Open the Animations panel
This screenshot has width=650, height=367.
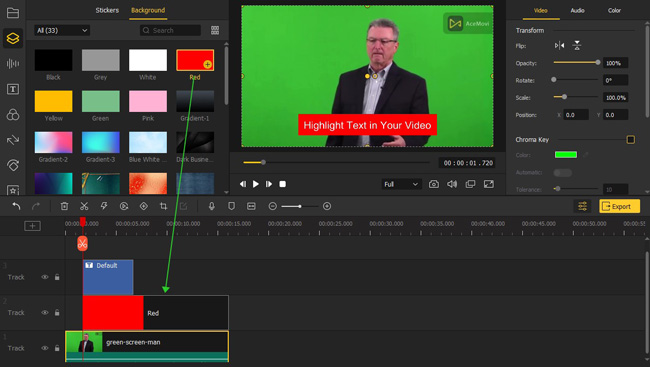point(13,165)
